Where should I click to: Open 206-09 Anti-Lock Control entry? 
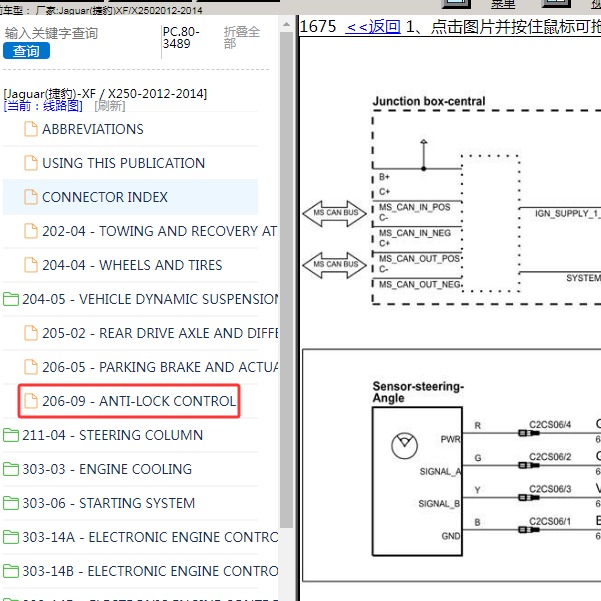(139, 401)
